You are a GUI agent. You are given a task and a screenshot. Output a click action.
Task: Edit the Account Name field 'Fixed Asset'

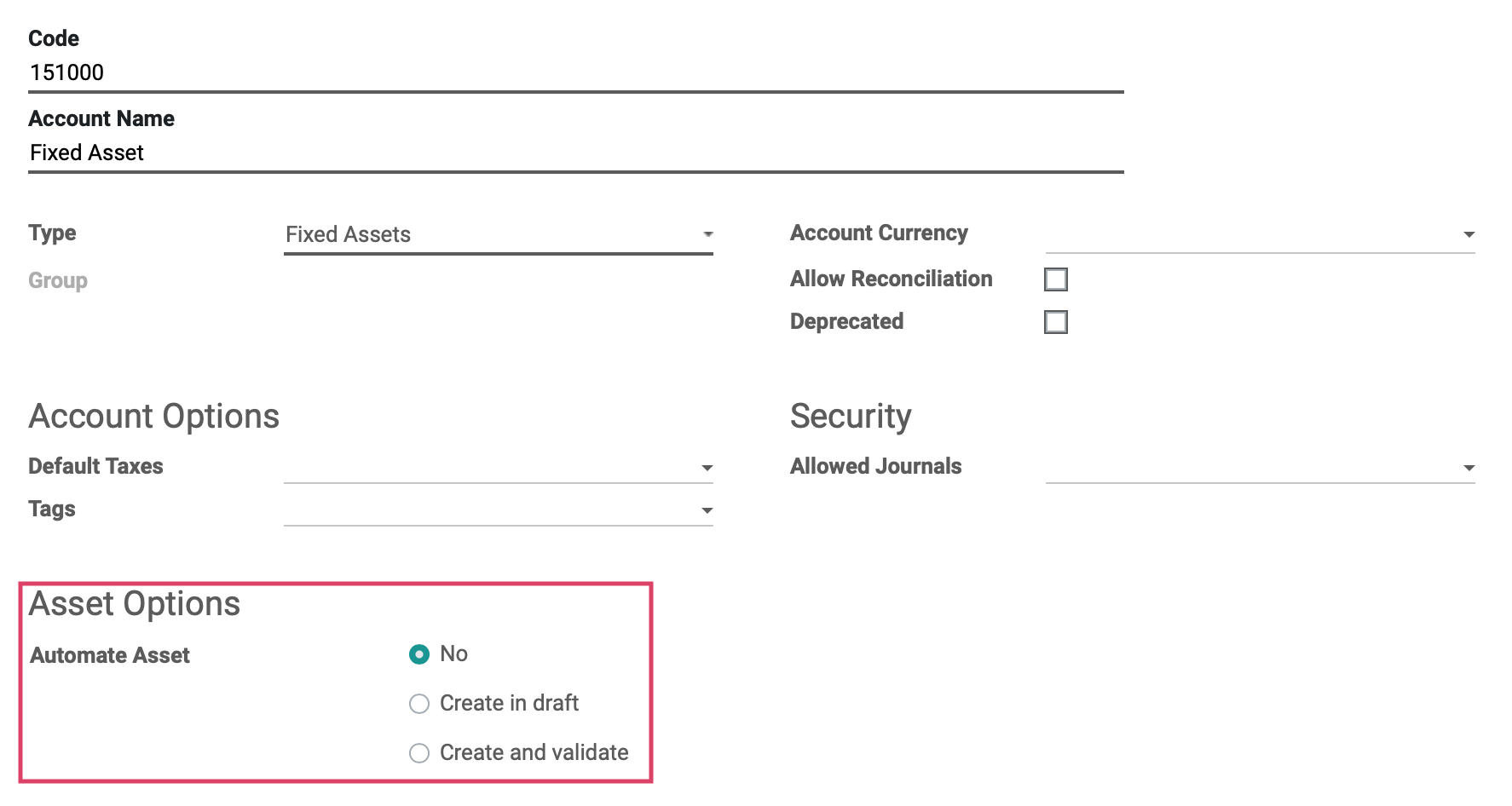pos(576,153)
